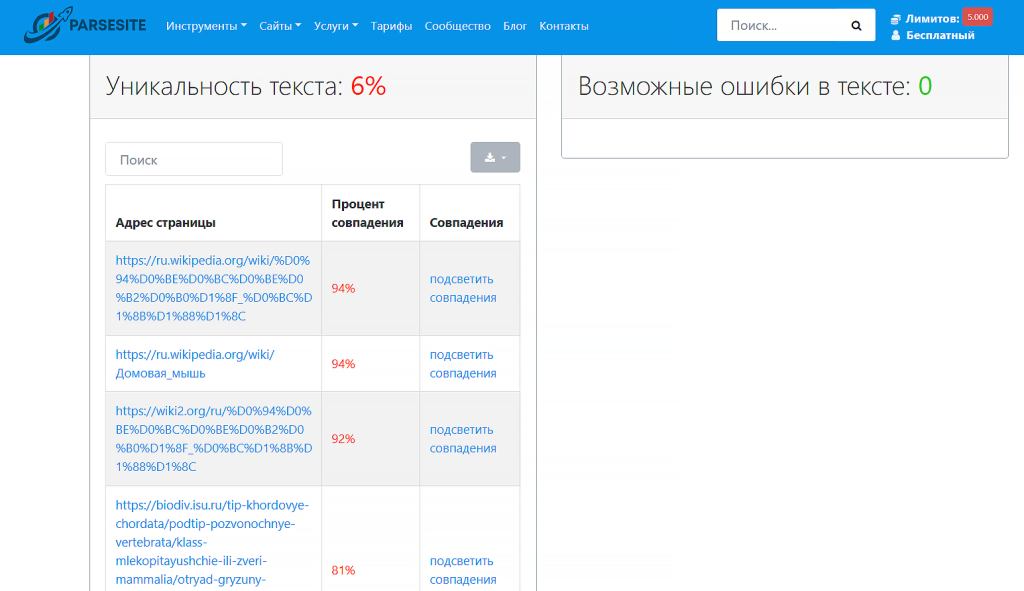
Task: Open the encoded ru.wikipedia.org link
Action: coord(214,288)
